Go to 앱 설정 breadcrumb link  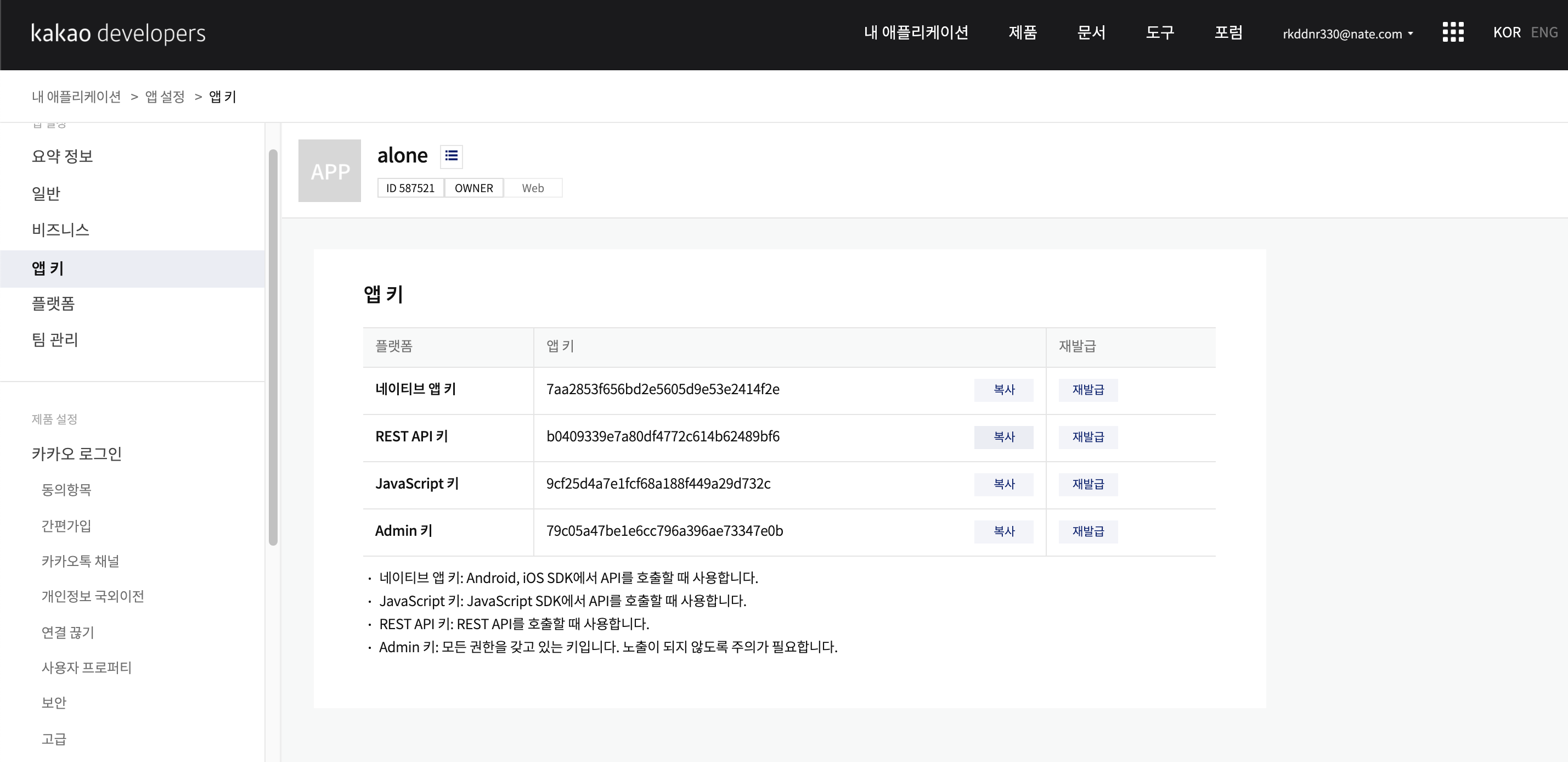(x=165, y=97)
